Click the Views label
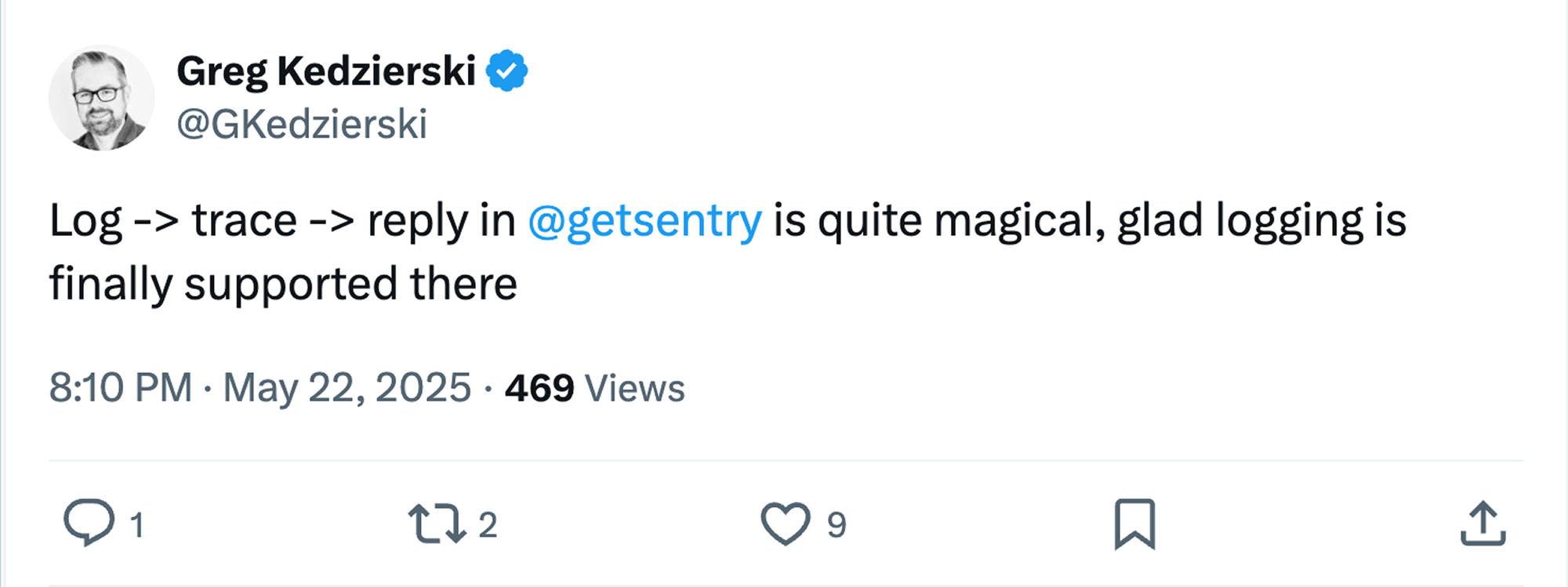The height and width of the screenshot is (587, 1568). tap(634, 388)
